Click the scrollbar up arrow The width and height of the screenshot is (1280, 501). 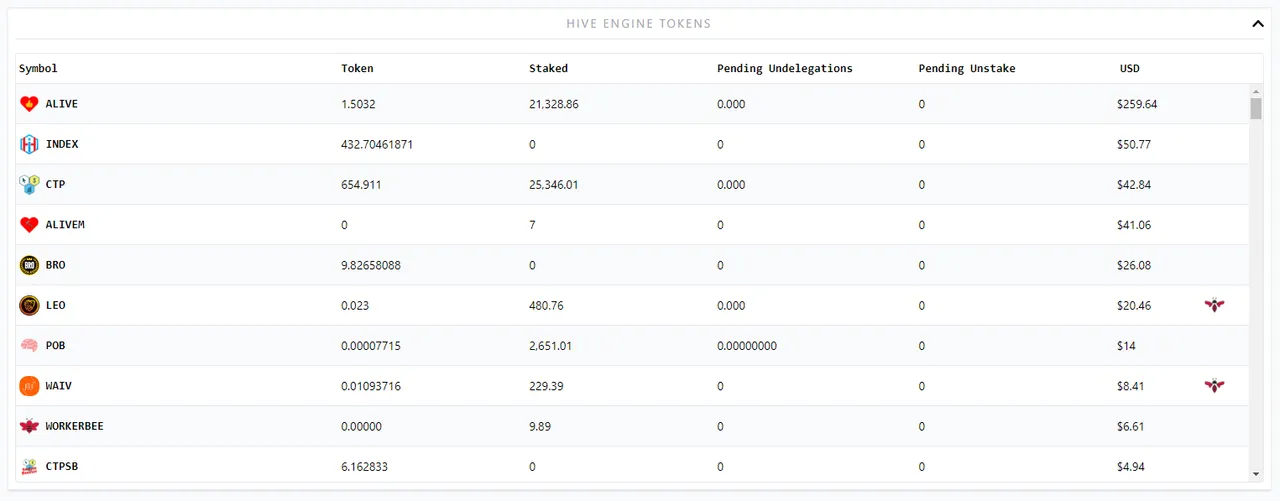(x=1256, y=90)
